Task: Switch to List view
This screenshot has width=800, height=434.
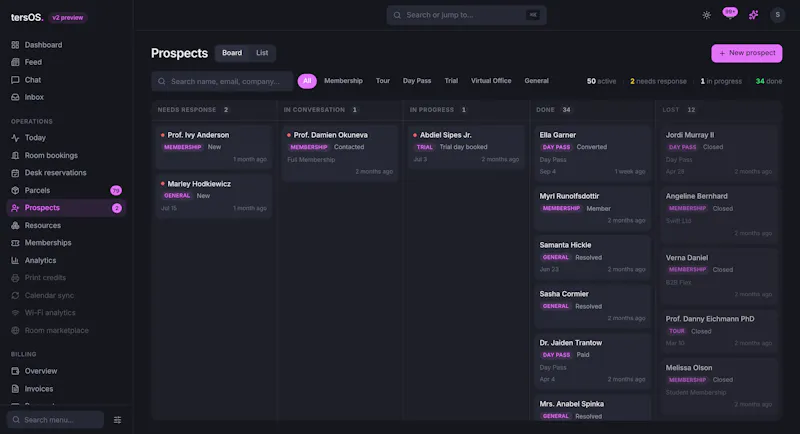Action: click(x=262, y=53)
